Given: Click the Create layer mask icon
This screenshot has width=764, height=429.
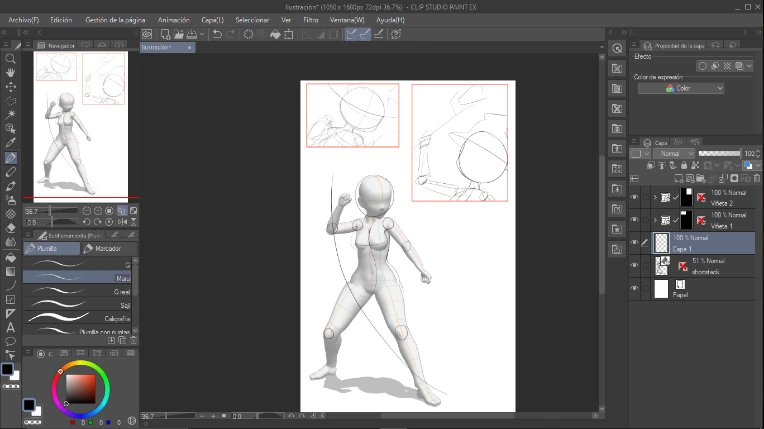Looking at the screenshot, I should pos(735,178).
